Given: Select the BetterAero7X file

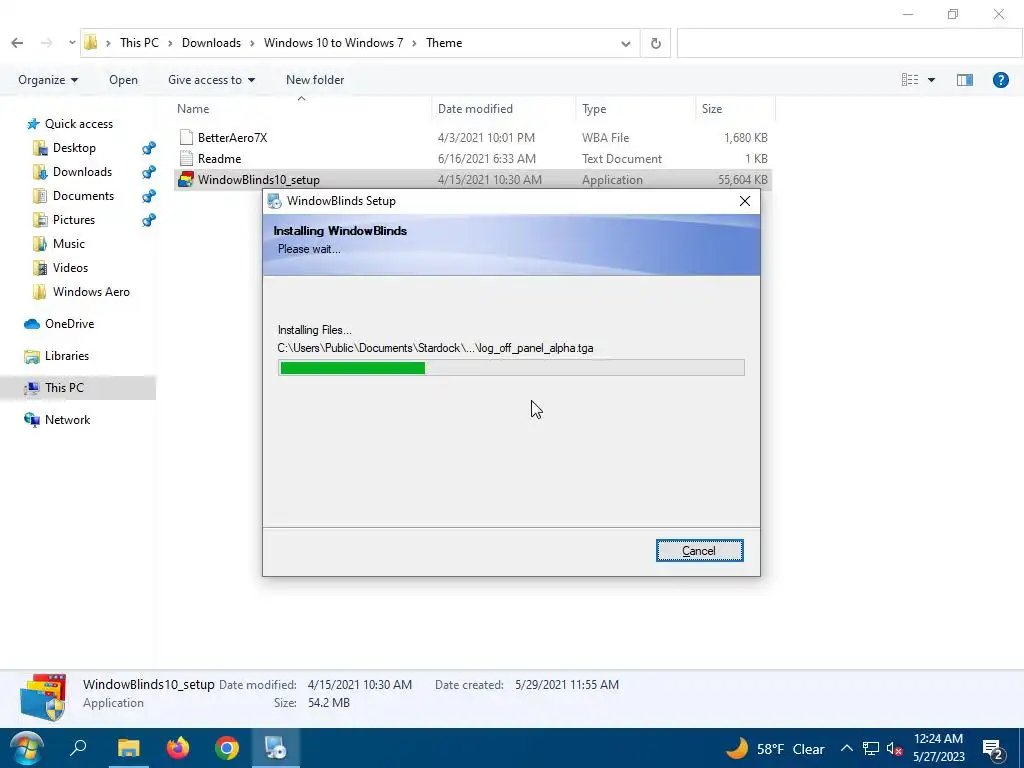Looking at the screenshot, I should tap(473, 138).
